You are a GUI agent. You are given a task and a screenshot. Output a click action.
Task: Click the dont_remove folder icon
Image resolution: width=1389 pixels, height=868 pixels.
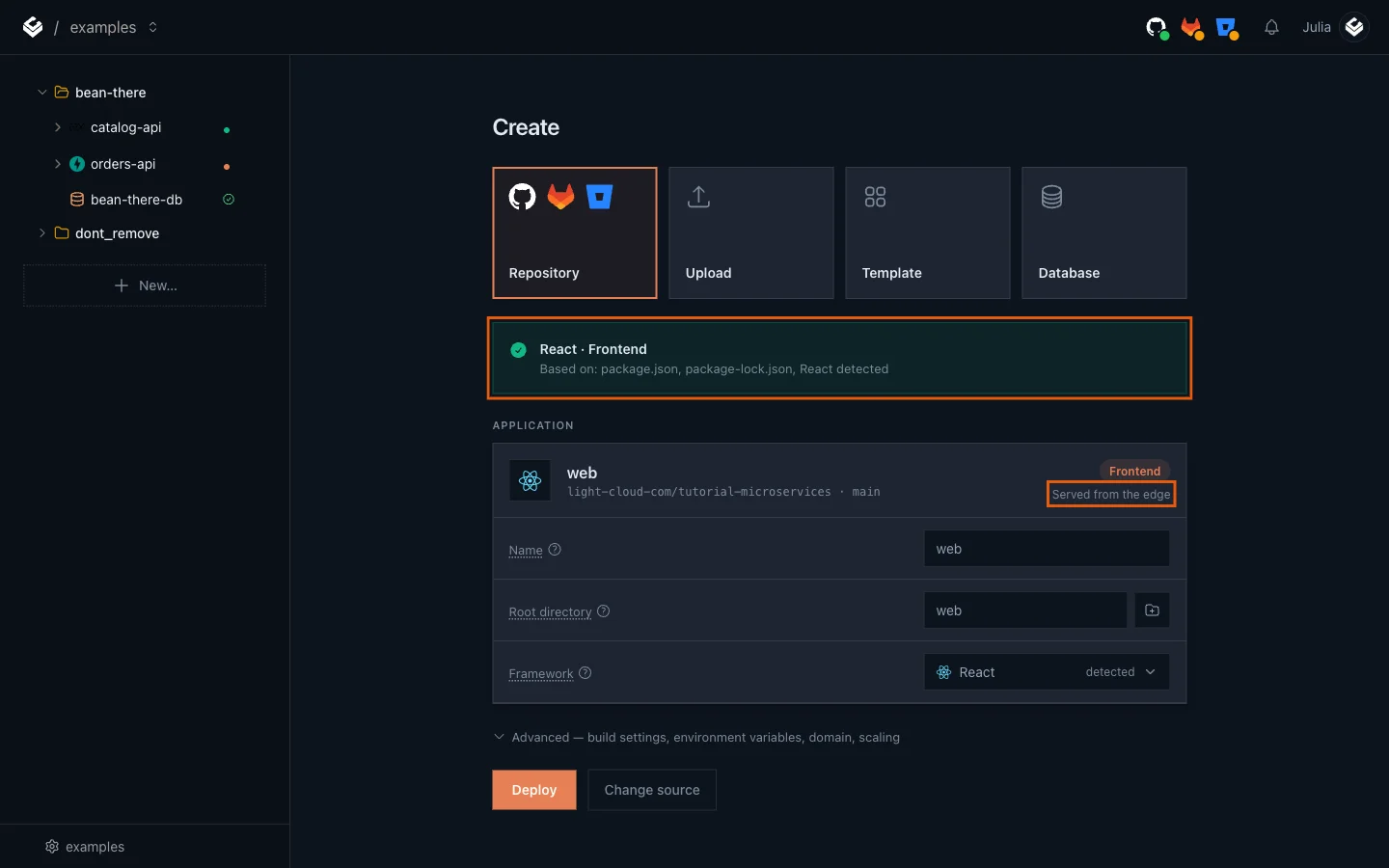click(62, 233)
